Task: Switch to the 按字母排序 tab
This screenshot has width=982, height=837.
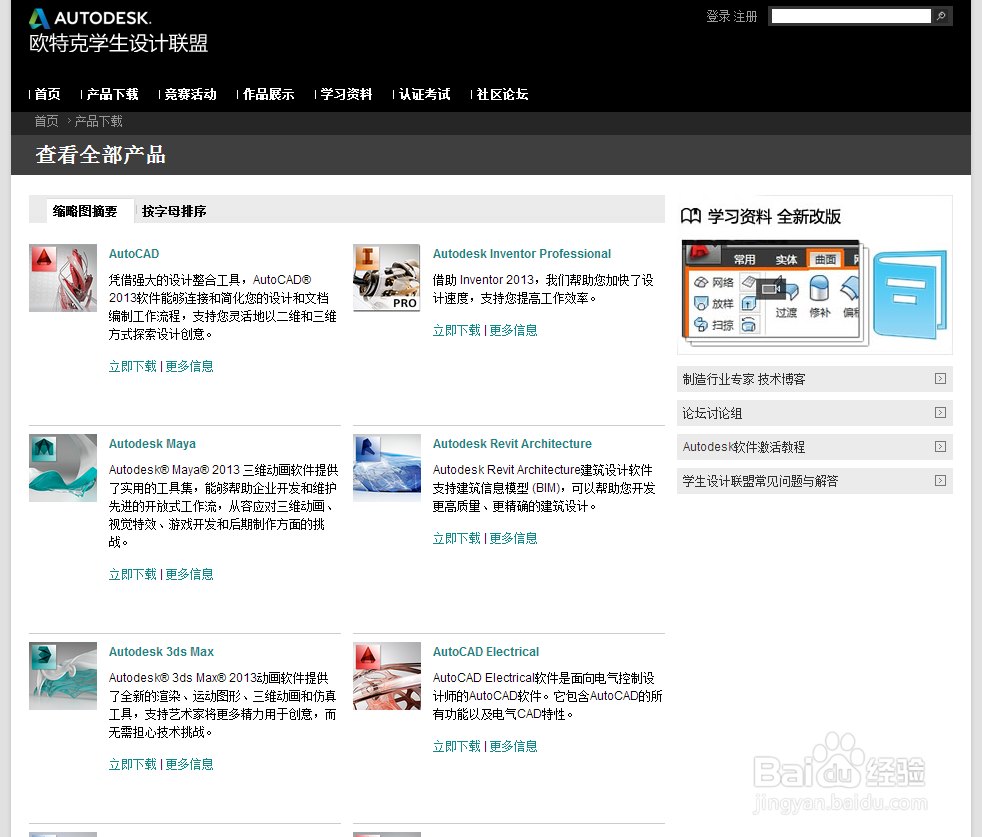Action: pos(174,211)
